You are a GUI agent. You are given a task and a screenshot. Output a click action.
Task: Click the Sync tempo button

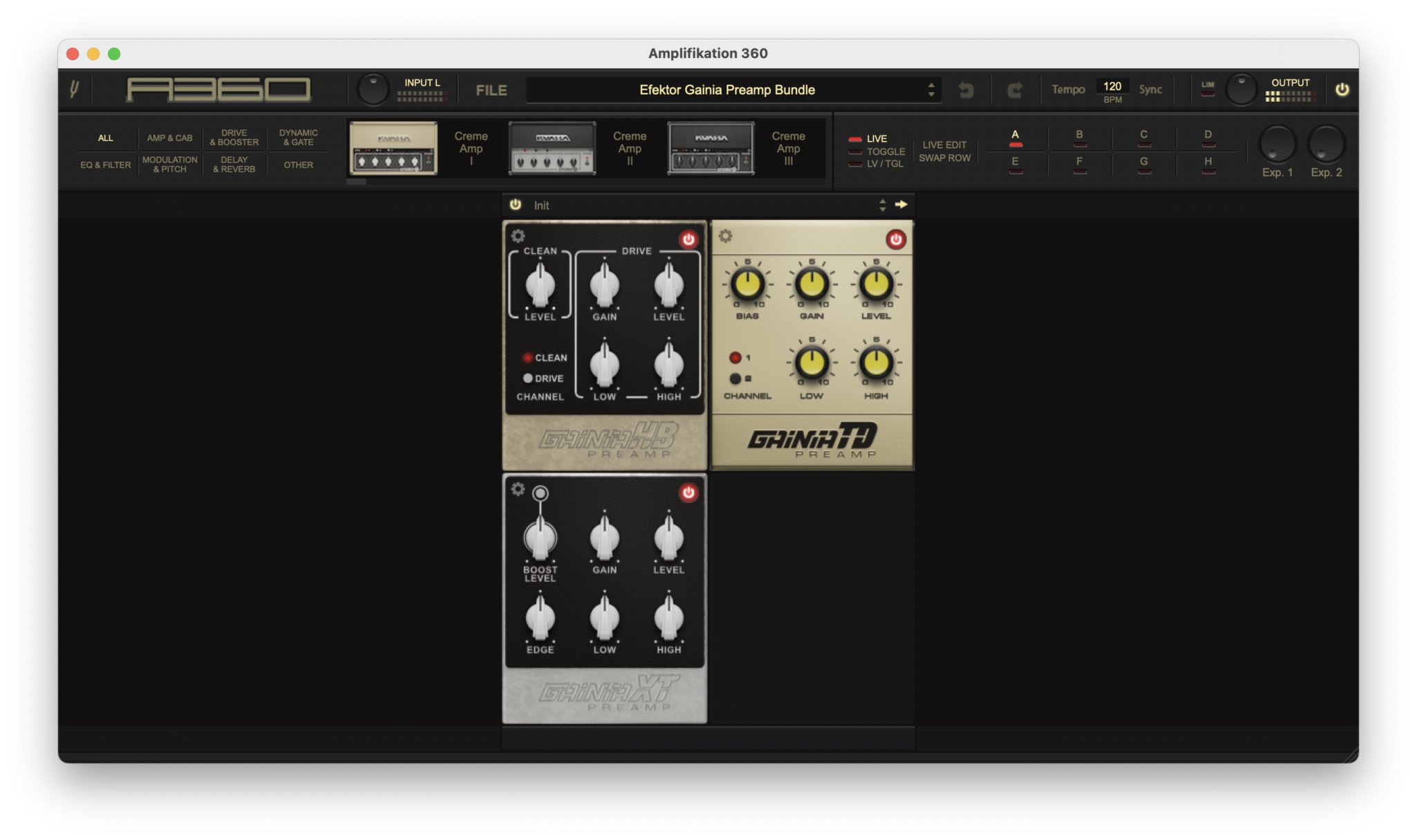[1150, 89]
